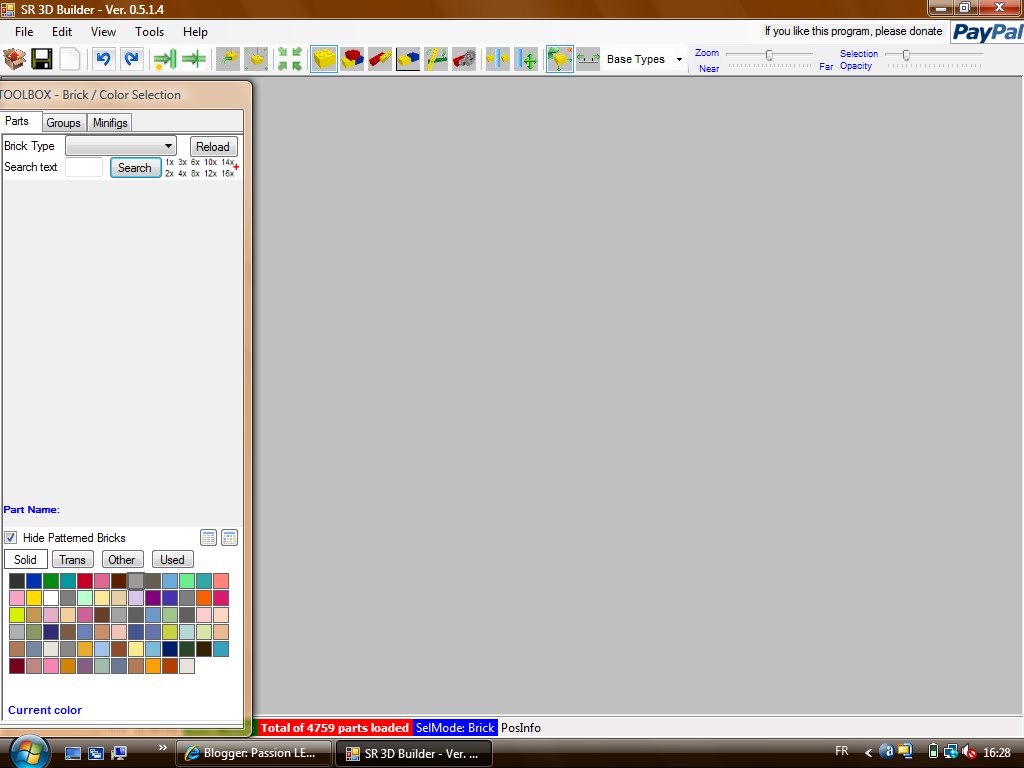Select the 2x size filter
Screen dimensions: 1024x768
169,174
